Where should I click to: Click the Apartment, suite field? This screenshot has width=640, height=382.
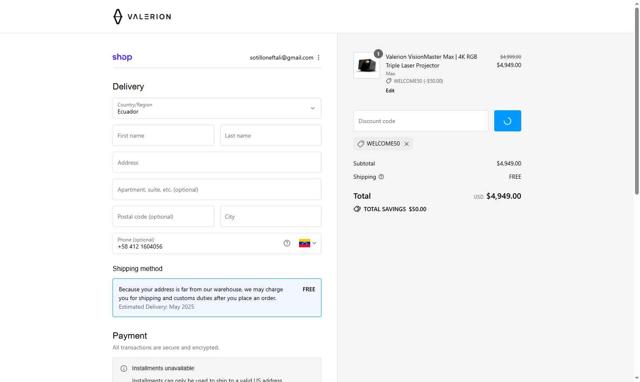coord(217,189)
